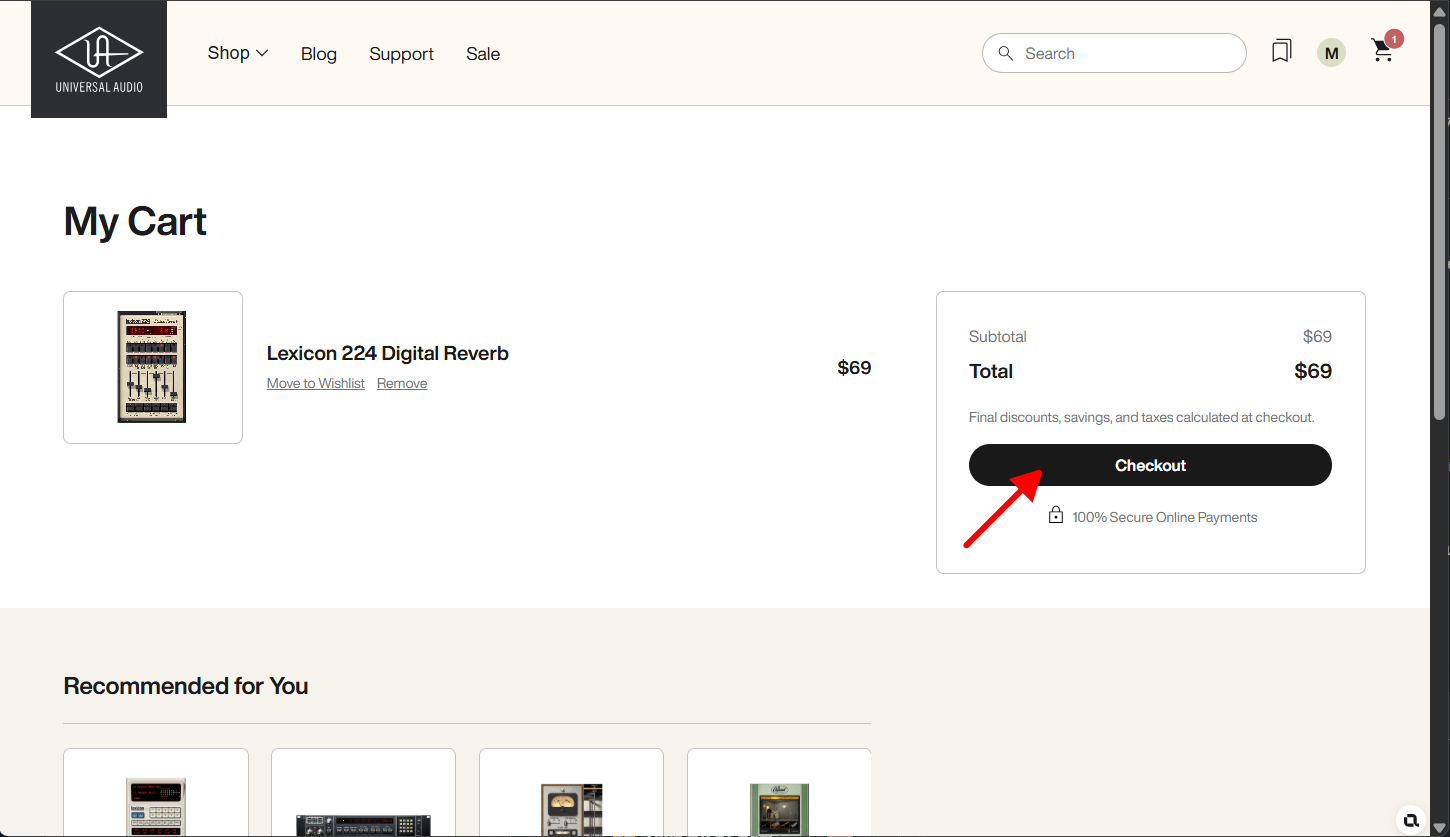Open the shopping cart icon
This screenshot has height=837, width=1450.
point(1382,52)
